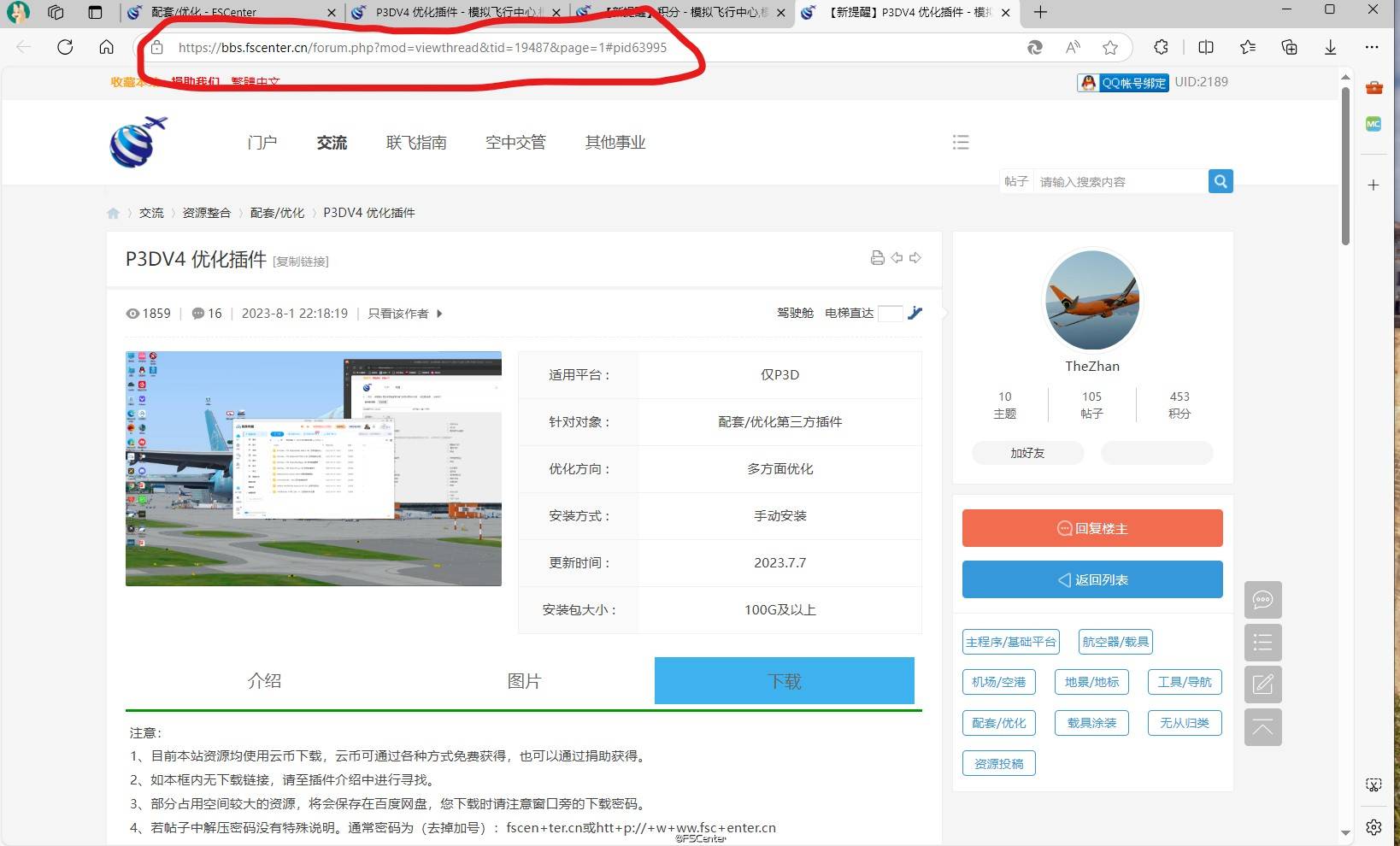Click breadcrumb 资源整合 link

pos(206,213)
